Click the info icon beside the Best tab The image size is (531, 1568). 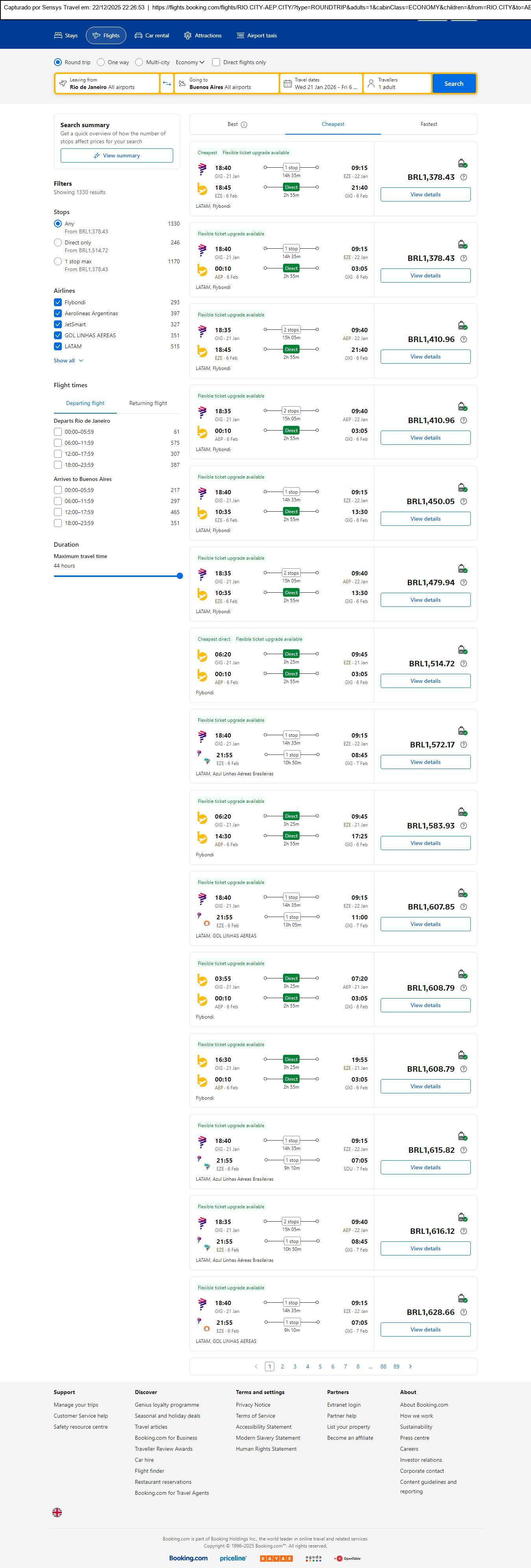click(244, 125)
